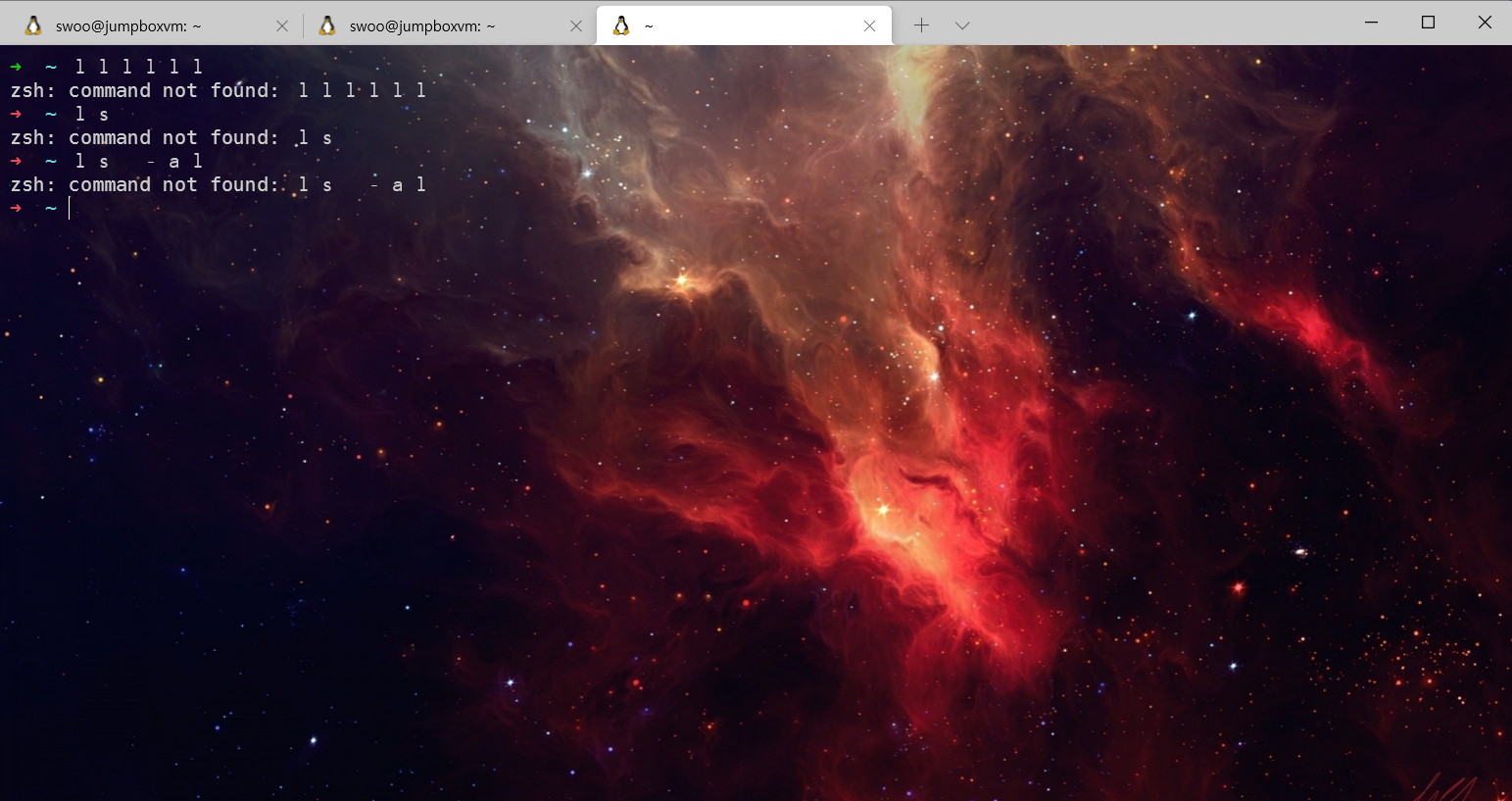The image size is (1512, 801).
Task: Click the 'l l l l l l' command text
Action: [139, 67]
